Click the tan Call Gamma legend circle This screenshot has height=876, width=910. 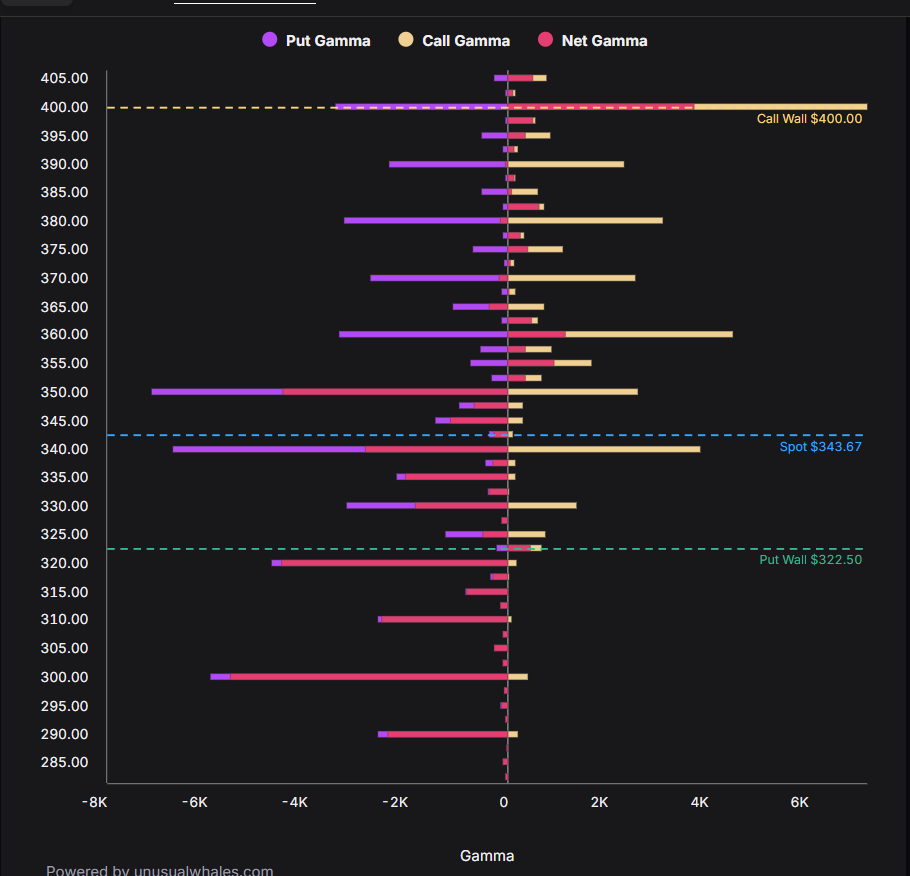tap(406, 39)
